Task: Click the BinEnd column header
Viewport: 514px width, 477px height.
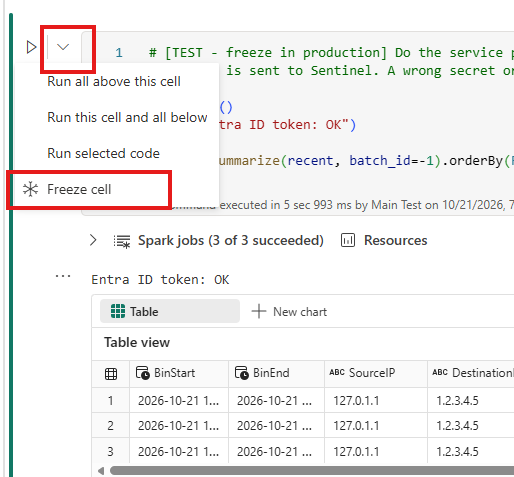Action: click(276, 373)
